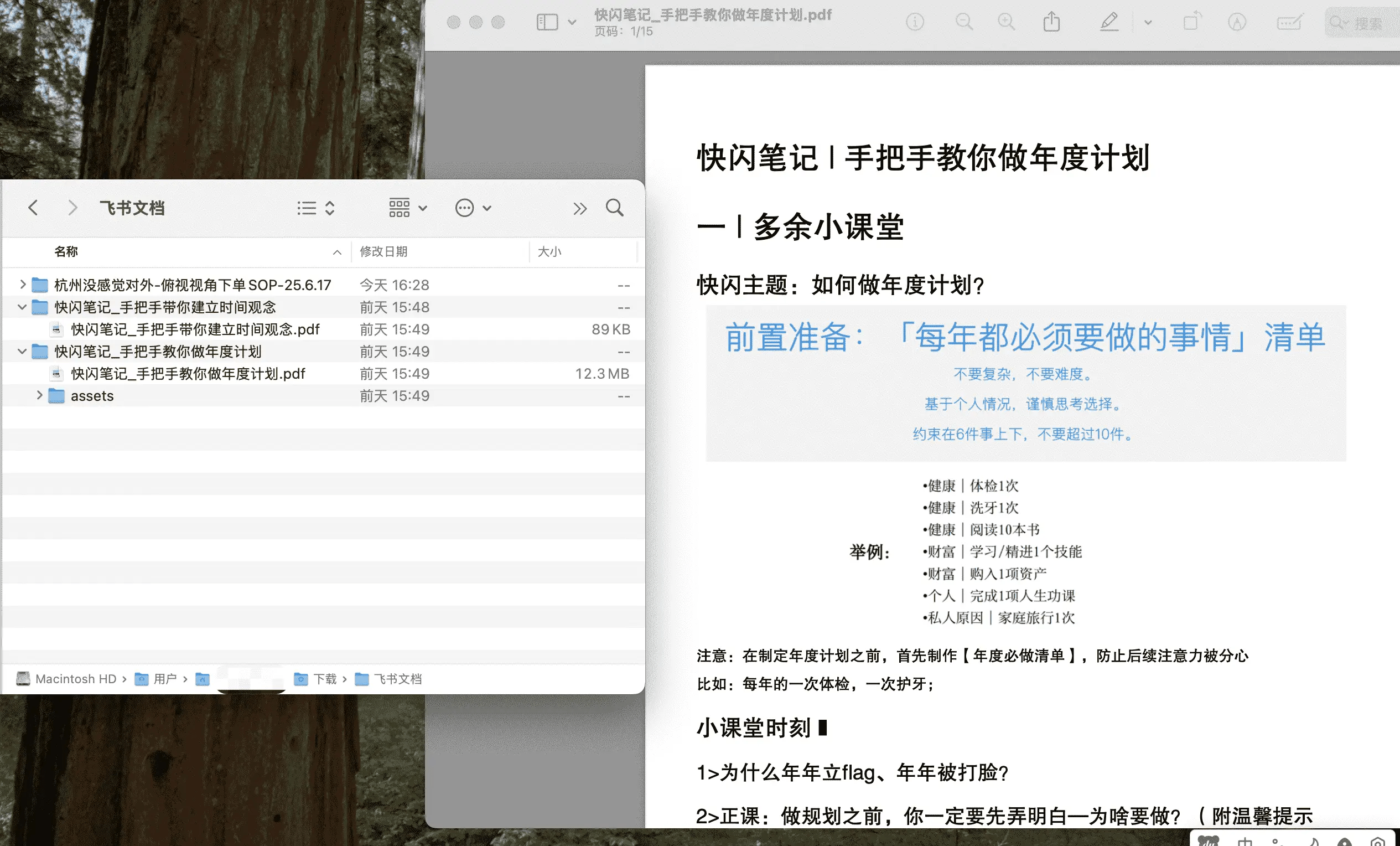Click the Finder back navigation arrow
The image size is (1400, 846).
click(33, 208)
